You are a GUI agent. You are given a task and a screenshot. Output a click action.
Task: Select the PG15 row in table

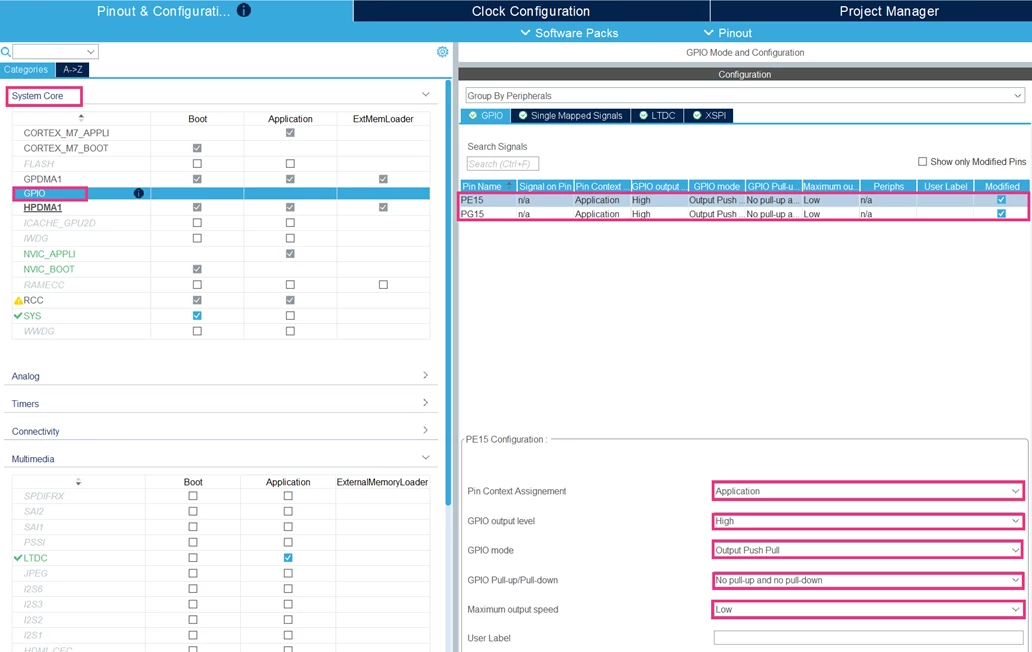[744, 214]
